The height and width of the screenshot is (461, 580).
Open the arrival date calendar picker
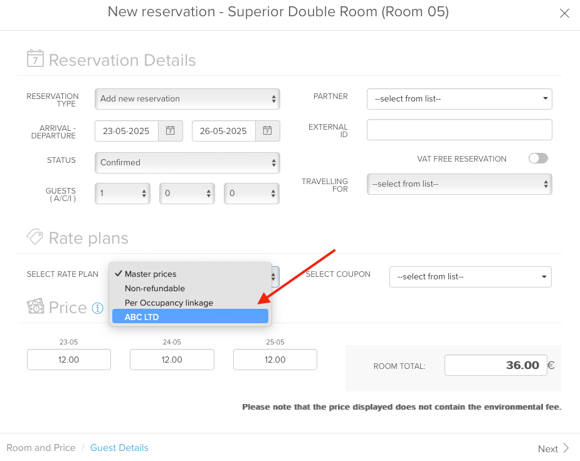coord(170,131)
